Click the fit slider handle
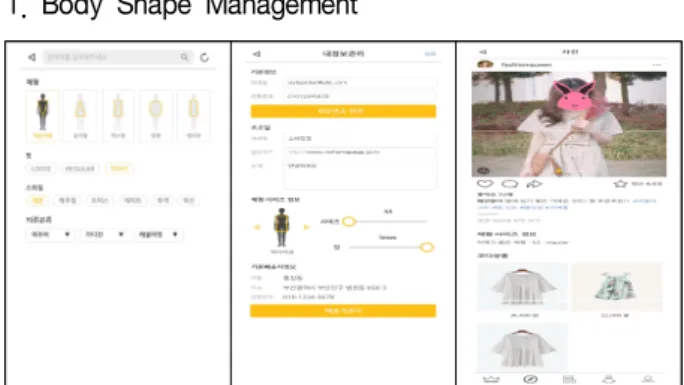The height and width of the screenshot is (385, 684). pyautogui.click(x=427, y=247)
